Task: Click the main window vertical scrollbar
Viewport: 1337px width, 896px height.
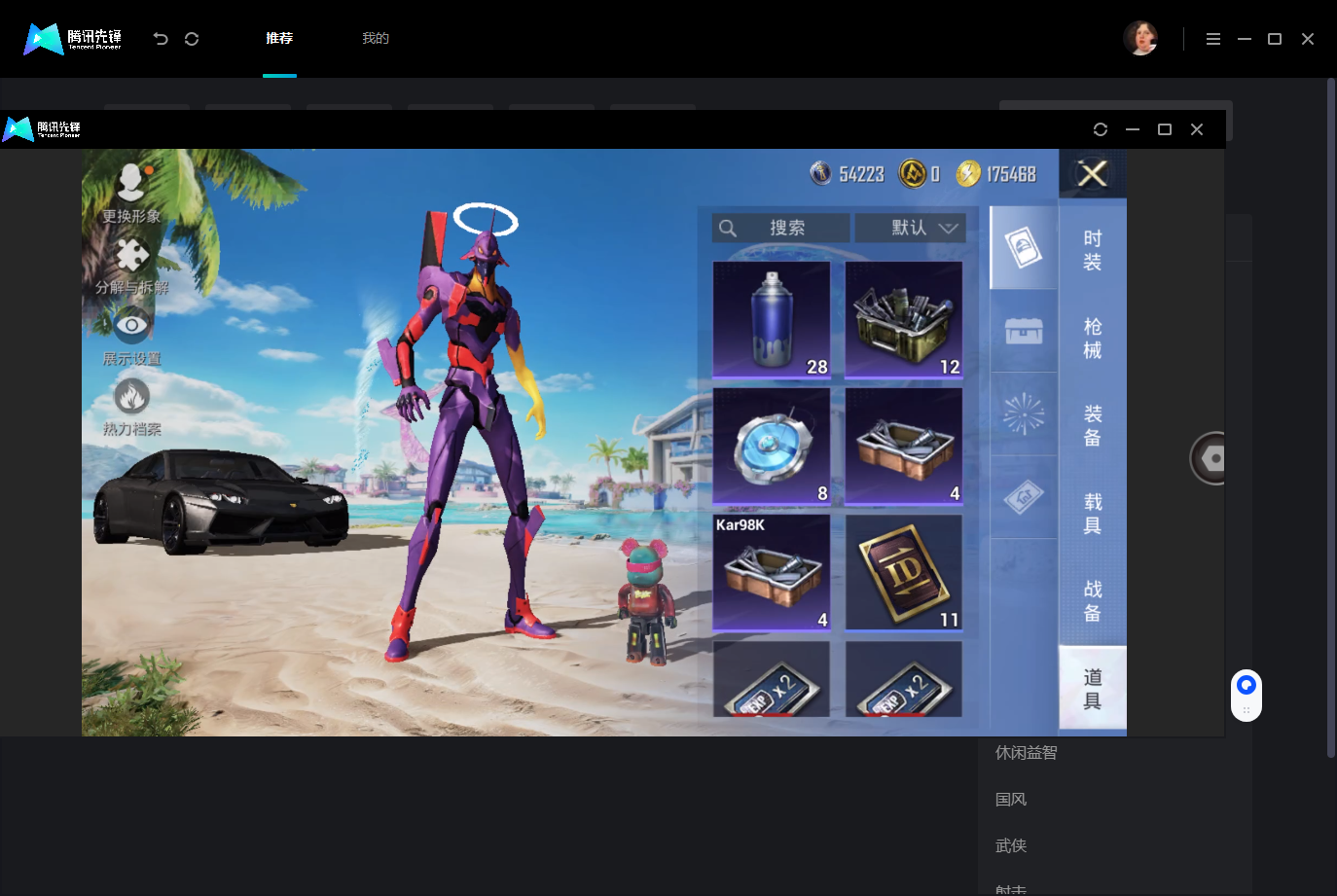Action: (1331, 418)
